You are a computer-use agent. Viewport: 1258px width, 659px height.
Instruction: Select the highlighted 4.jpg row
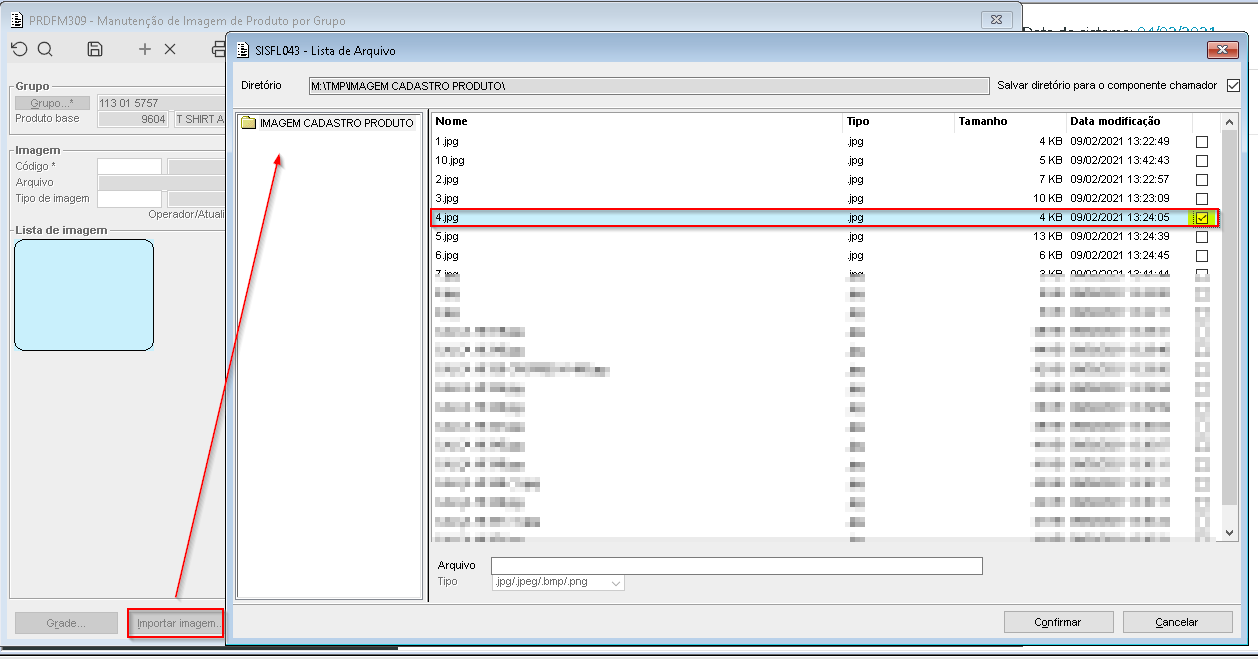(825, 218)
